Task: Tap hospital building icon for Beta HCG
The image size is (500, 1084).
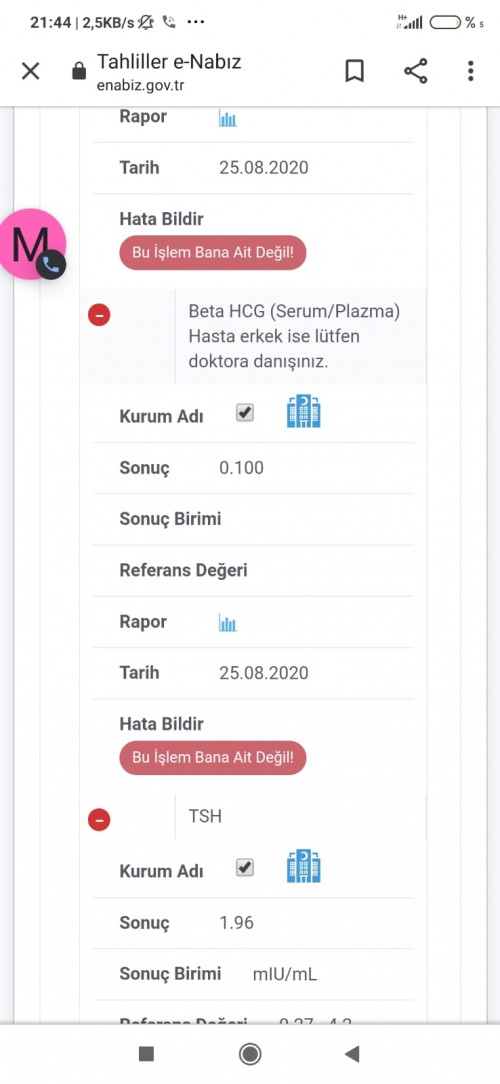Action: (x=304, y=412)
